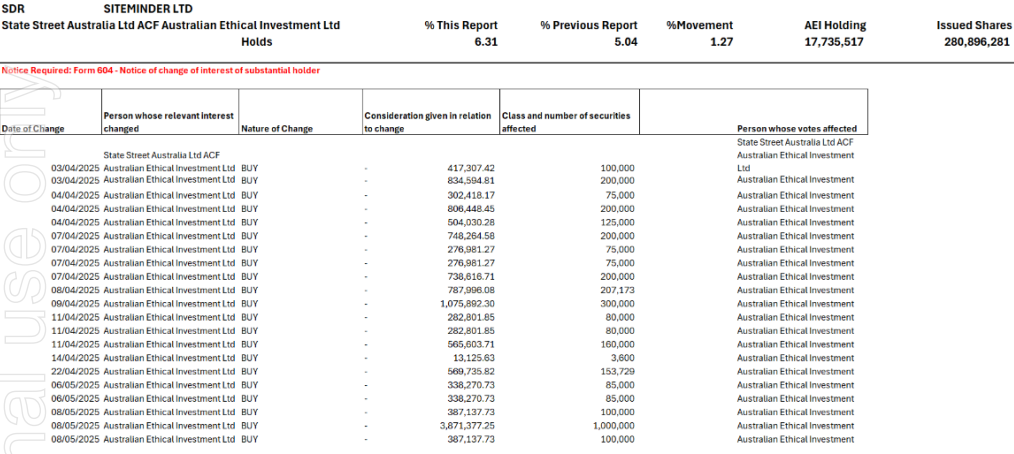
Task: Click the 207,173 securities quantity cell
Action: click(x=614, y=290)
